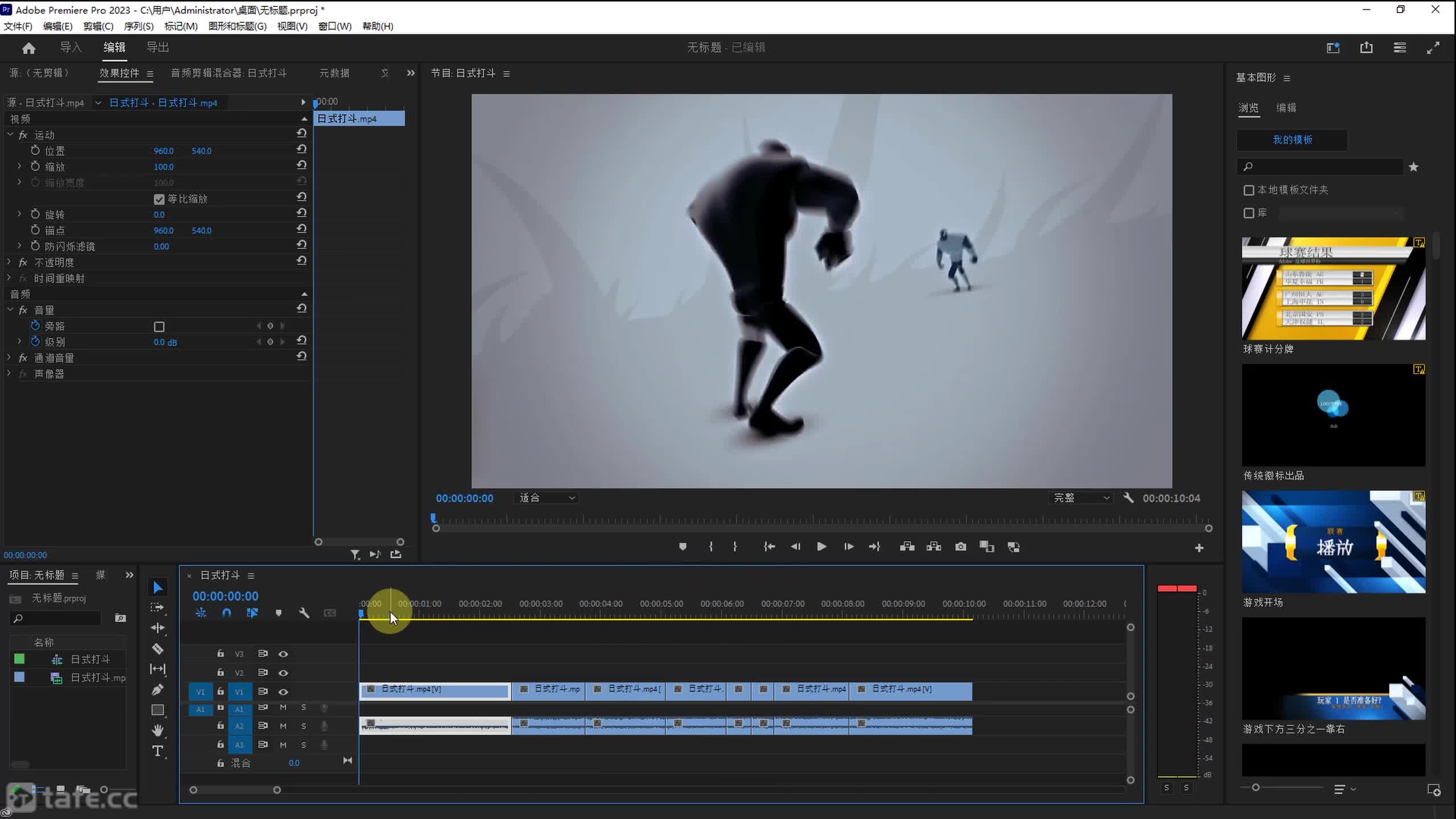The image size is (1456, 819).
Task: Click timeline horizontal zoom scrollbar handle
Action: [x=277, y=790]
